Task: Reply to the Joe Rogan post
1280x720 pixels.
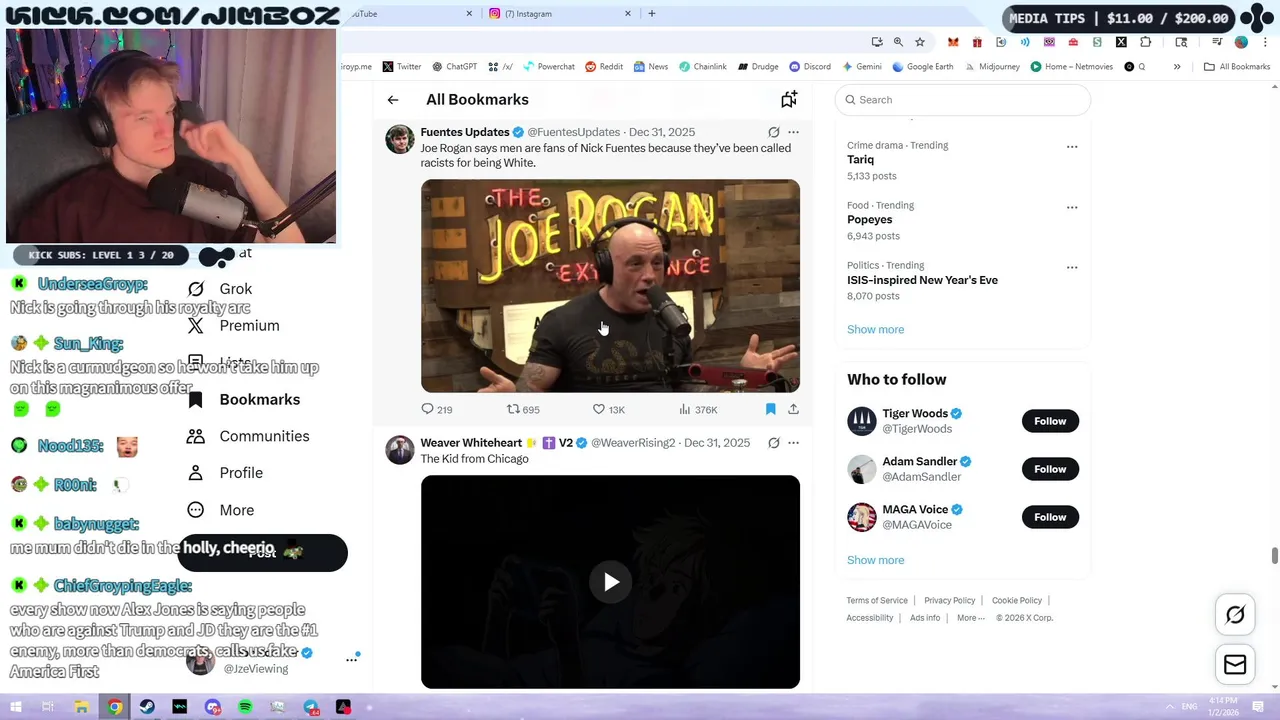Action: (437, 409)
